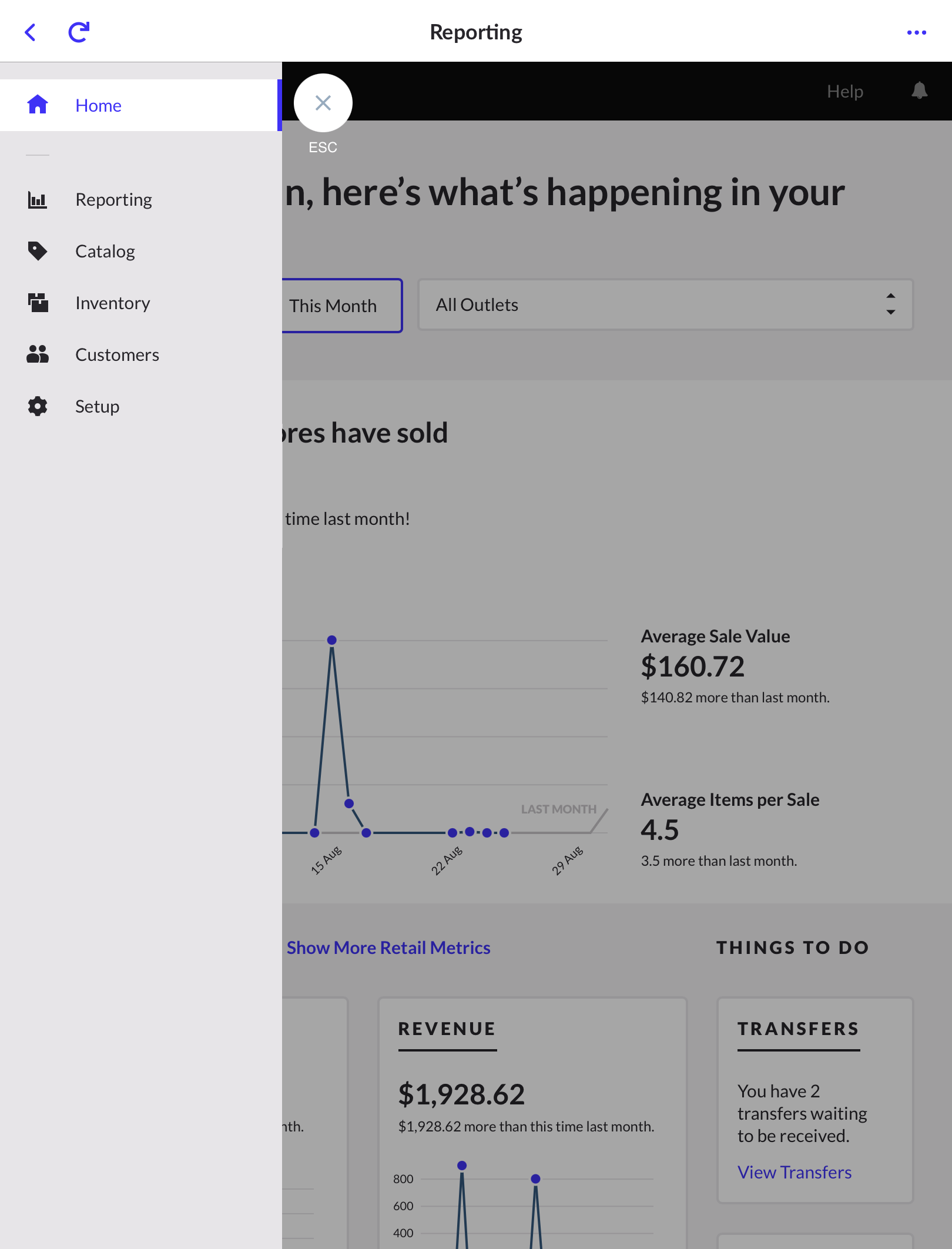Go to Reporting in the sidebar menu
Image resolution: width=952 pixels, height=1249 pixels.
[113, 200]
